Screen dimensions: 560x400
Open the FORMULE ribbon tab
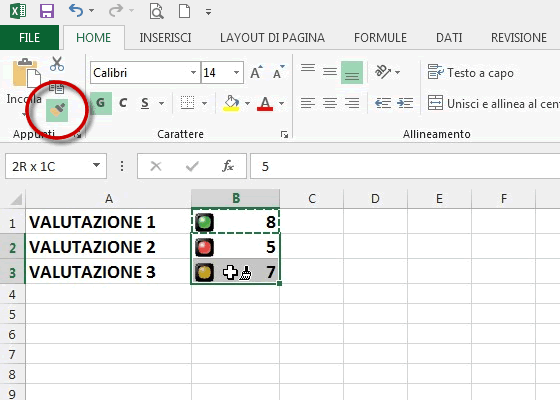coord(380,38)
